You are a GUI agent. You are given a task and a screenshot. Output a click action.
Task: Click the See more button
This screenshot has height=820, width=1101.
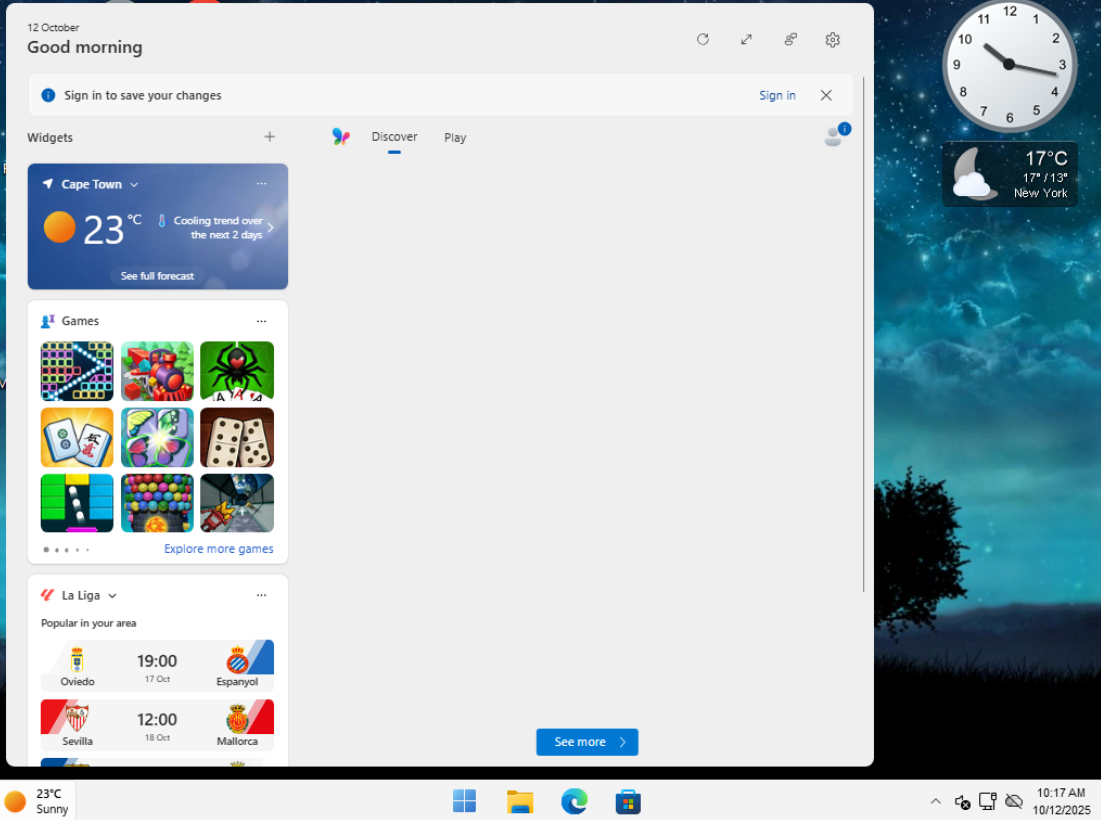click(x=587, y=742)
